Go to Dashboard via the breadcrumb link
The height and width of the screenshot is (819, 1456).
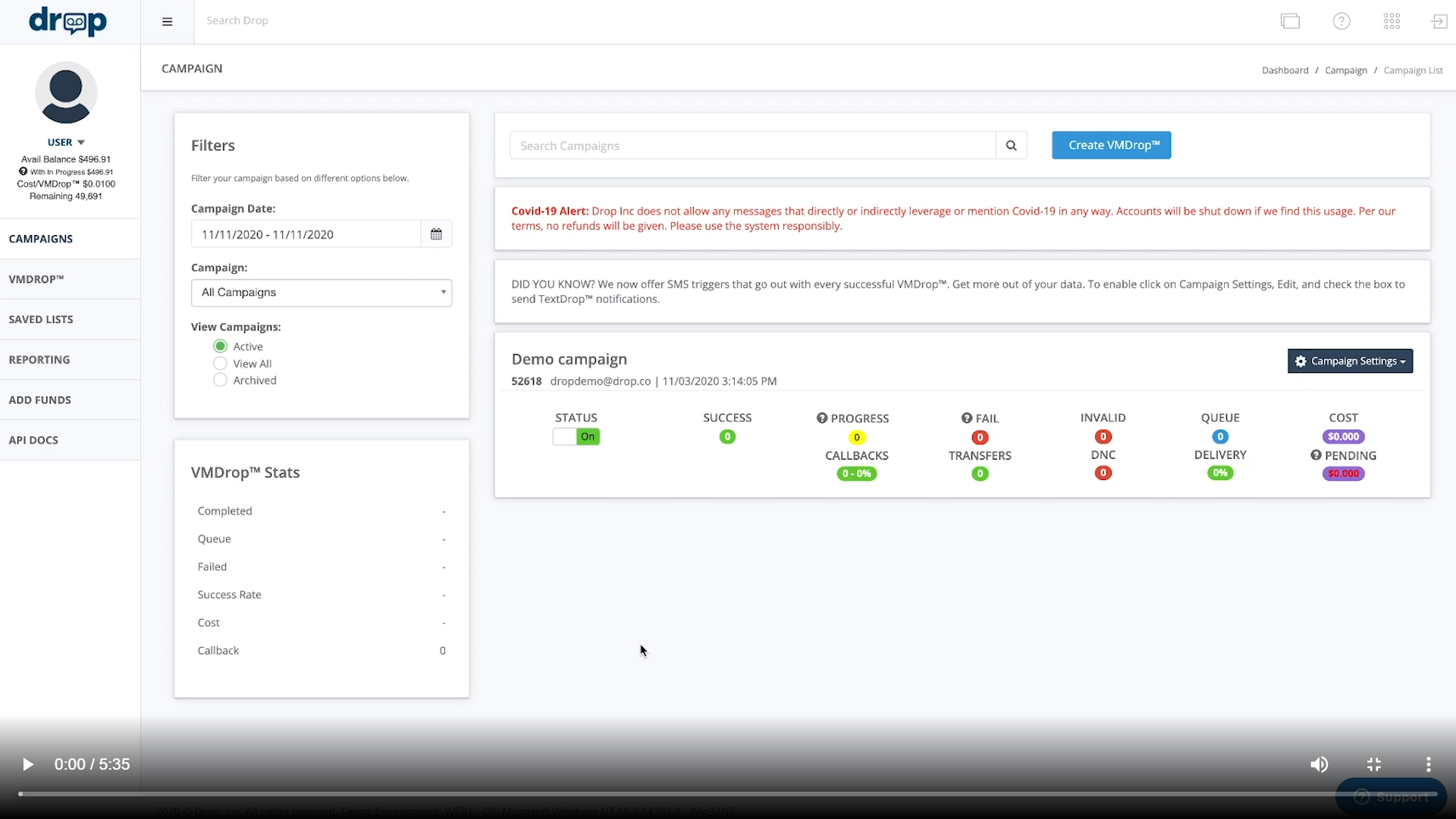1286,70
